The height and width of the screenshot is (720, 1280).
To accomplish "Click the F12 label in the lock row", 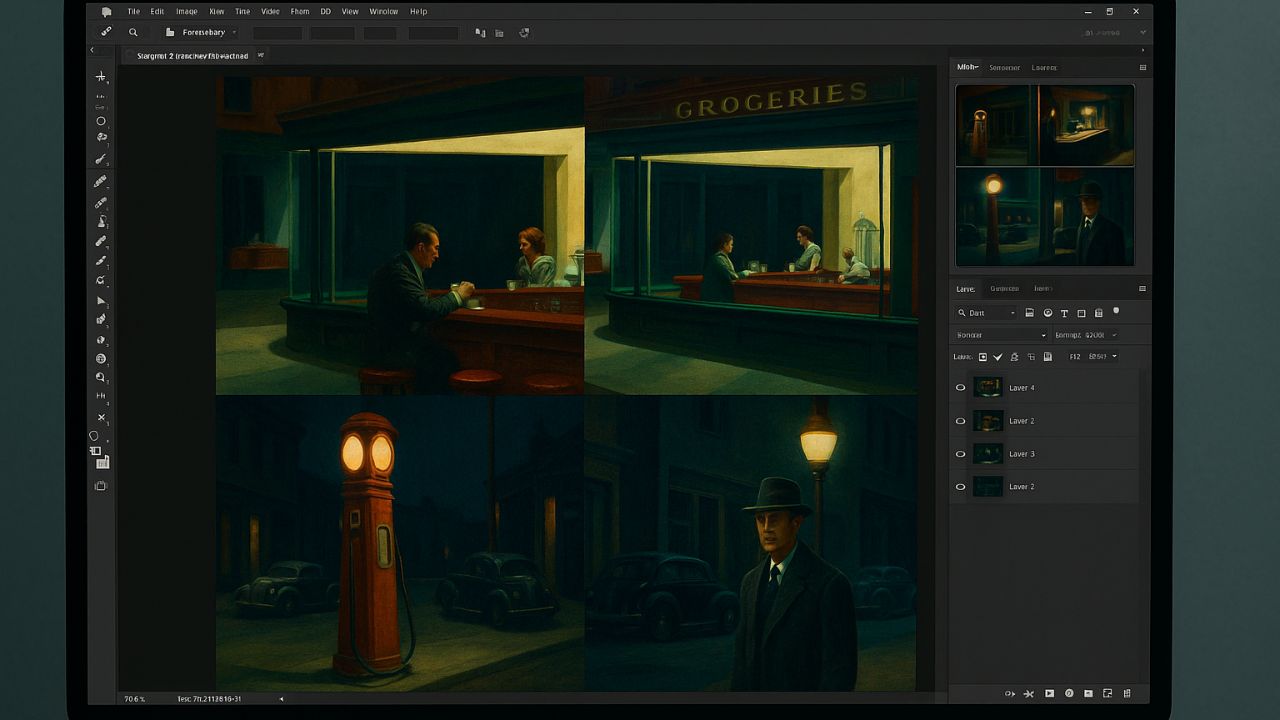I will [x=1075, y=357].
